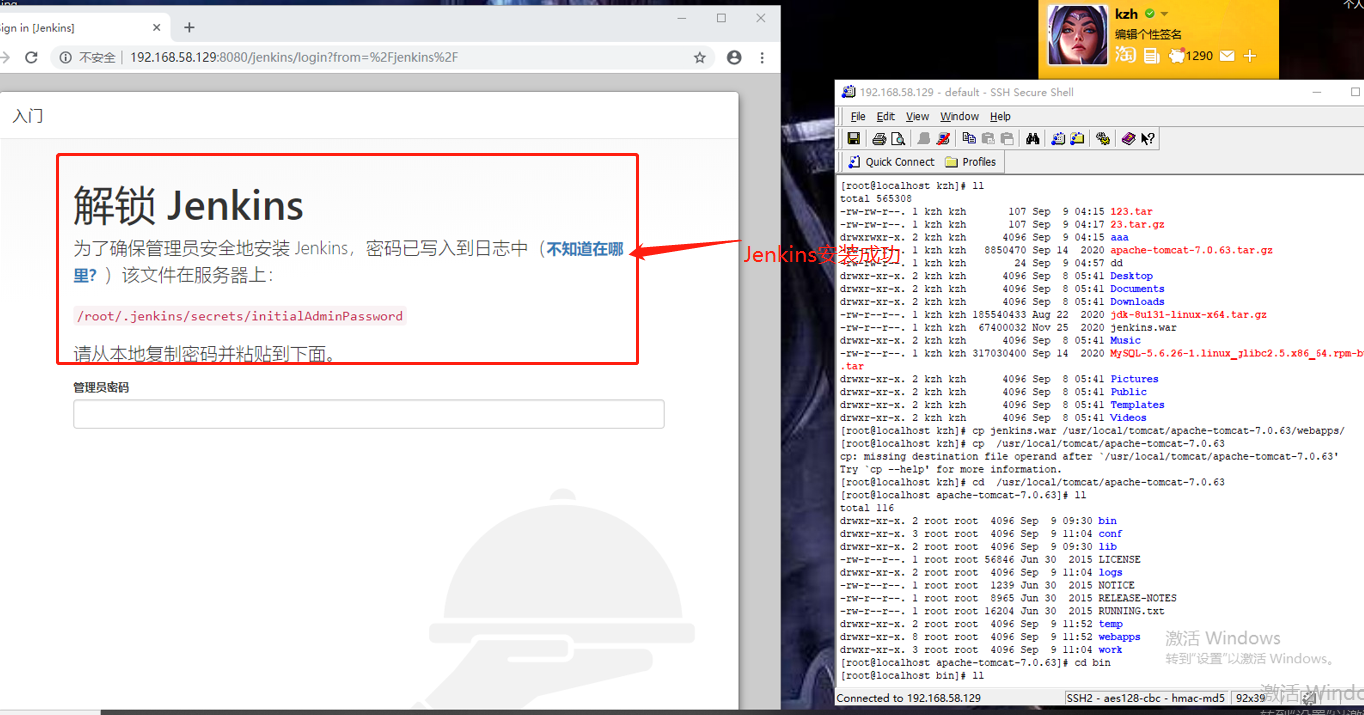Viewport: 1364px width, 715px height.
Task: Open the Help menu in SSH Secure Shell
Action: [x=1000, y=117]
